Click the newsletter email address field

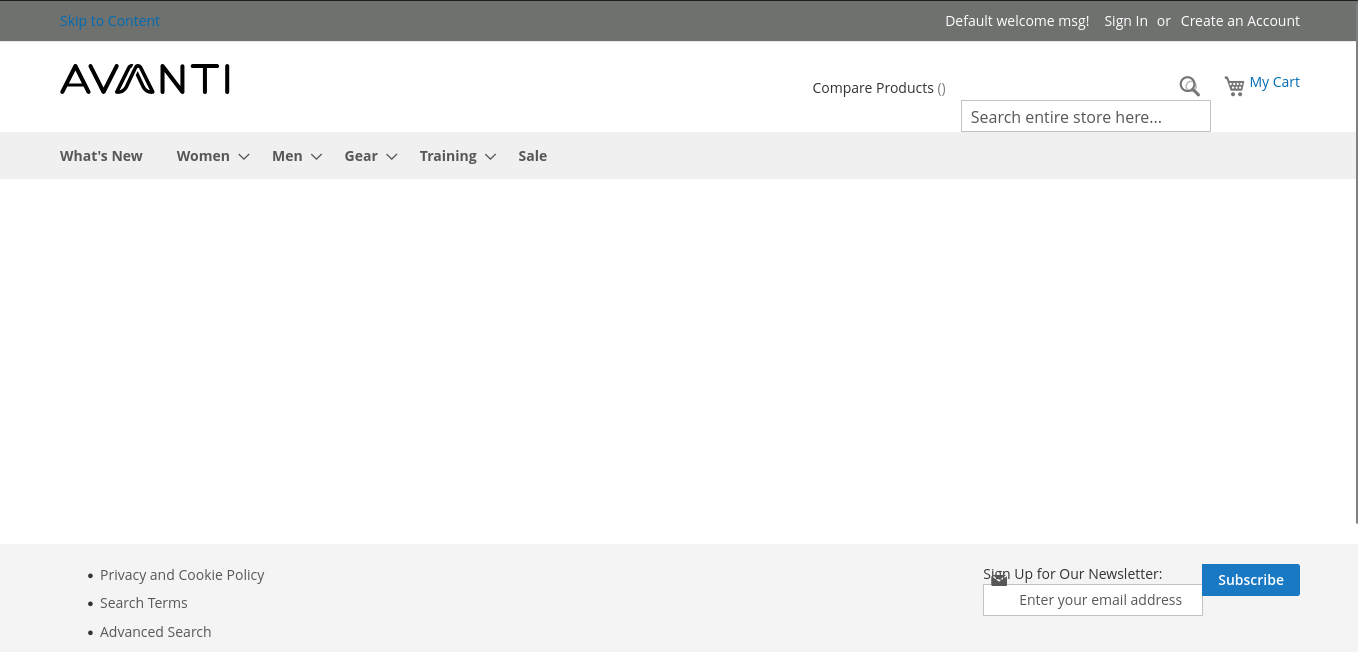point(1100,600)
